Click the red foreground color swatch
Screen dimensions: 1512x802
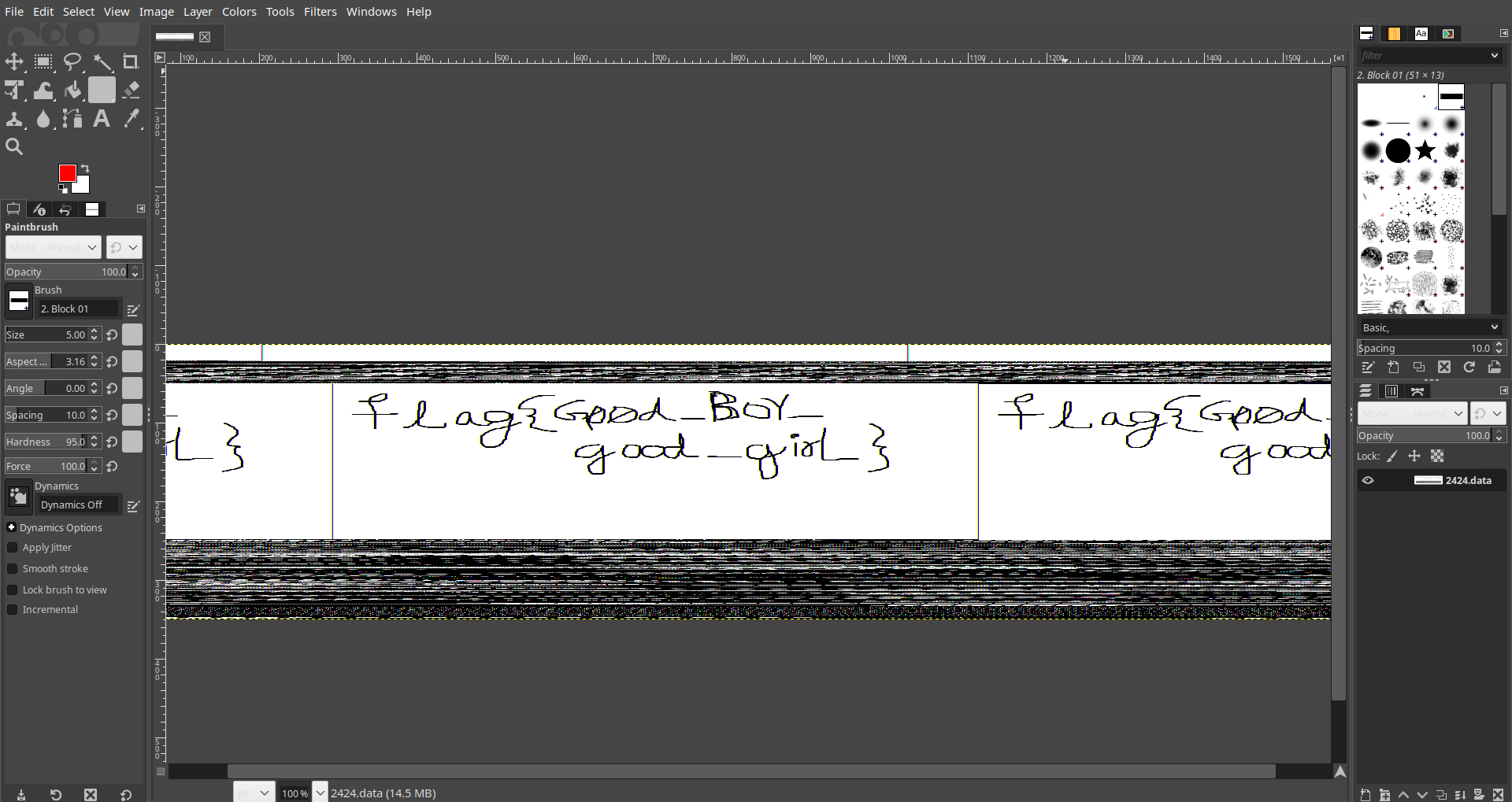[x=68, y=173]
